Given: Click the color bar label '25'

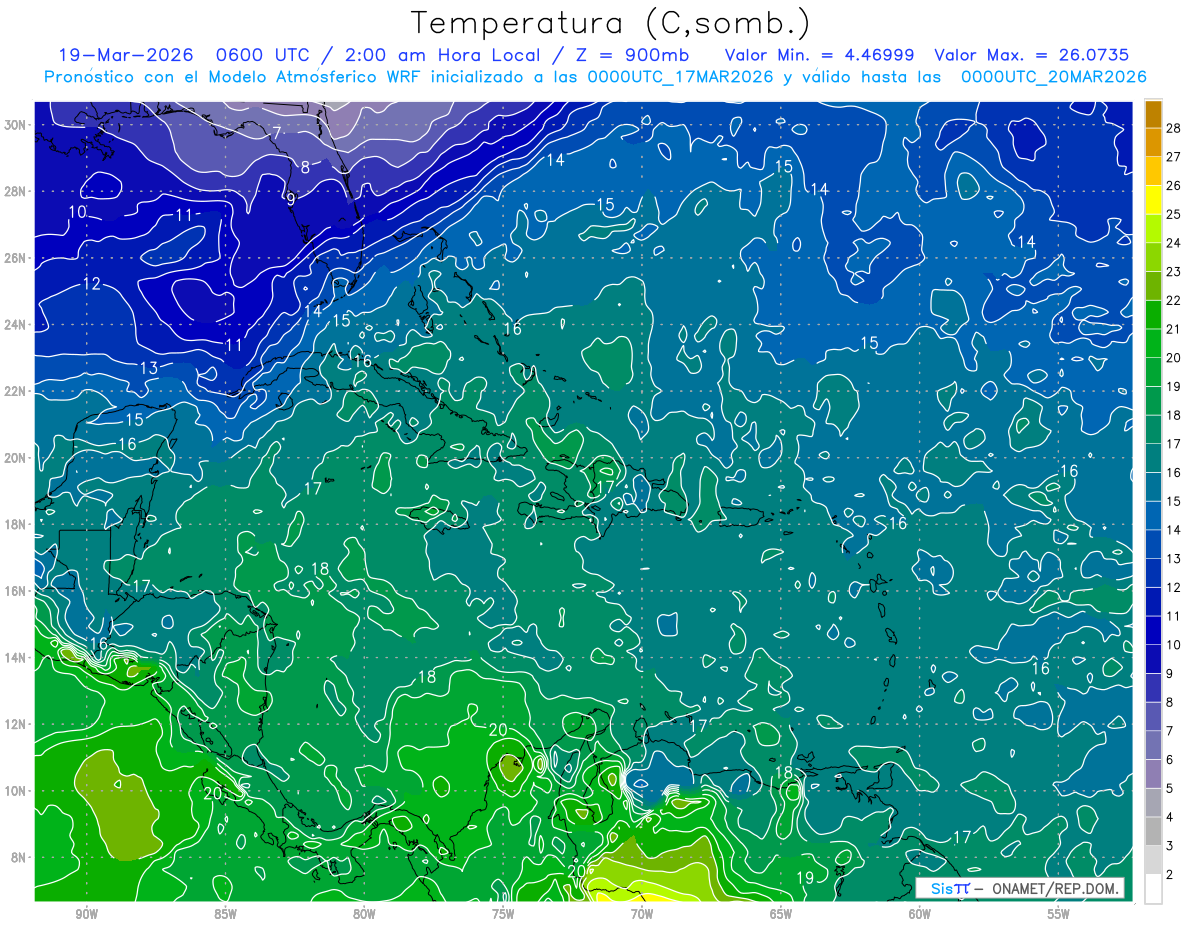Looking at the screenshot, I should 1174,214.
